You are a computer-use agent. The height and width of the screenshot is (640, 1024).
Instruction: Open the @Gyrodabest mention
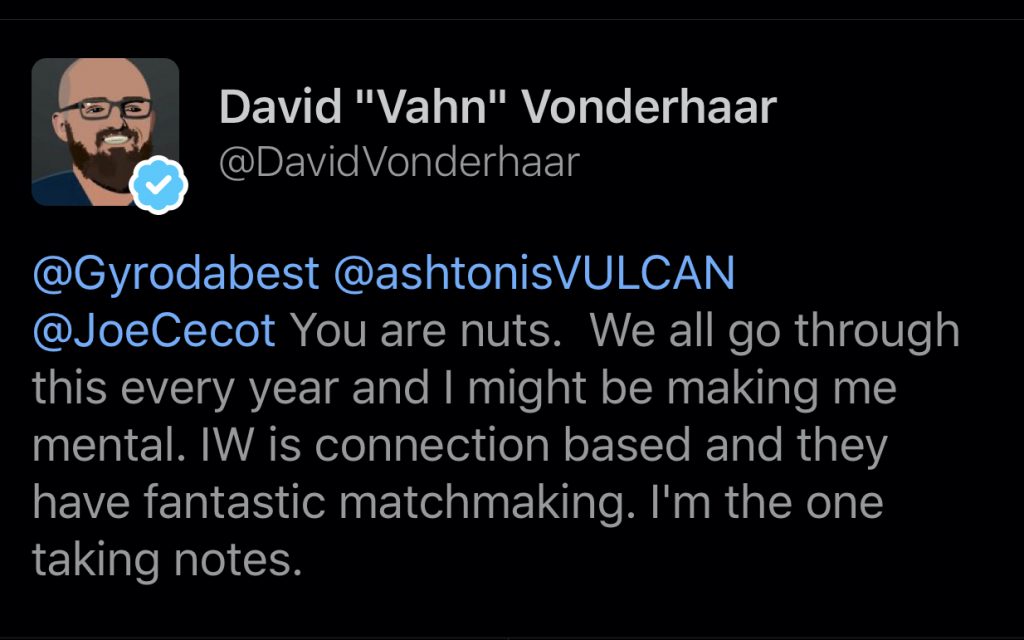click(x=176, y=273)
